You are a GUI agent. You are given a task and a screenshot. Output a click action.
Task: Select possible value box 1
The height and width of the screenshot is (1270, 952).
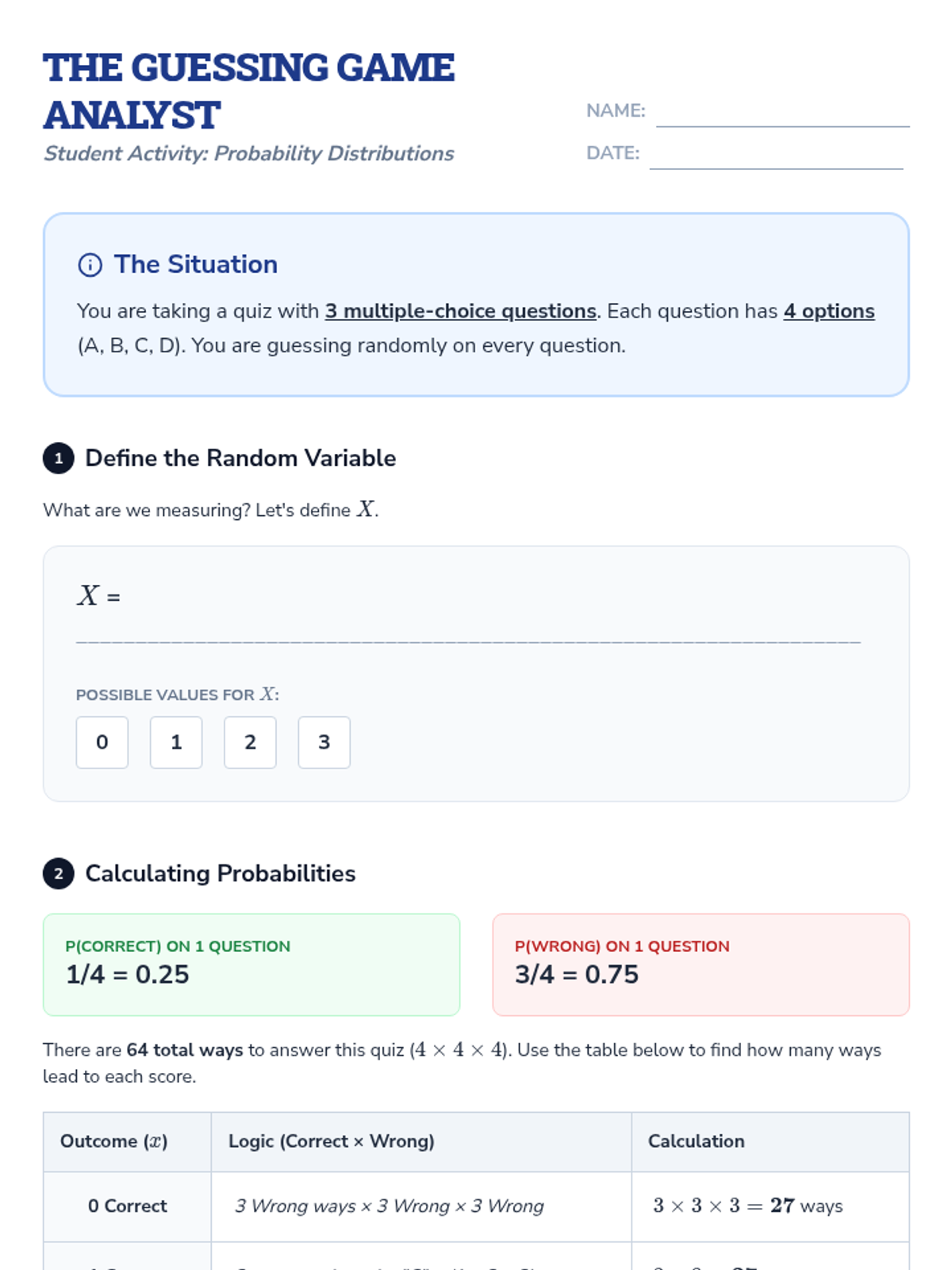click(176, 743)
